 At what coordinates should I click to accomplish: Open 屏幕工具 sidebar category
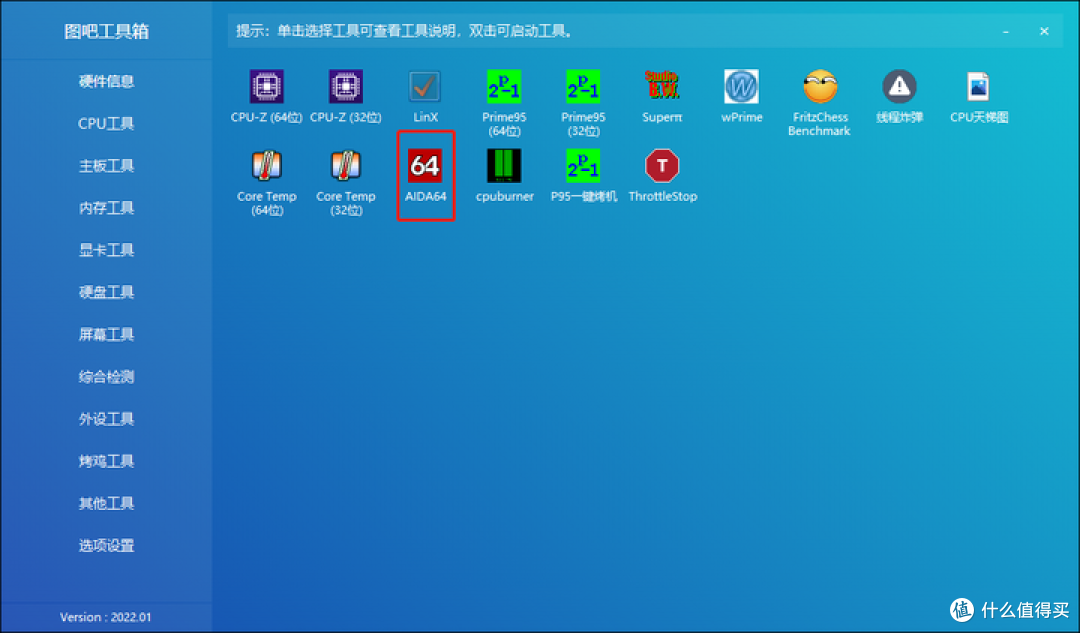click(x=106, y=335)
